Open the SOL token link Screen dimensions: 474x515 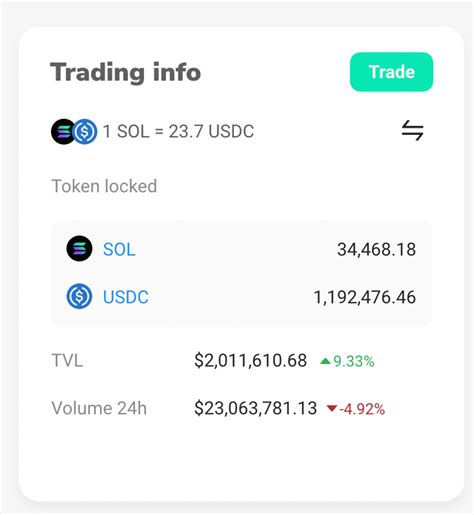(119, 249)
